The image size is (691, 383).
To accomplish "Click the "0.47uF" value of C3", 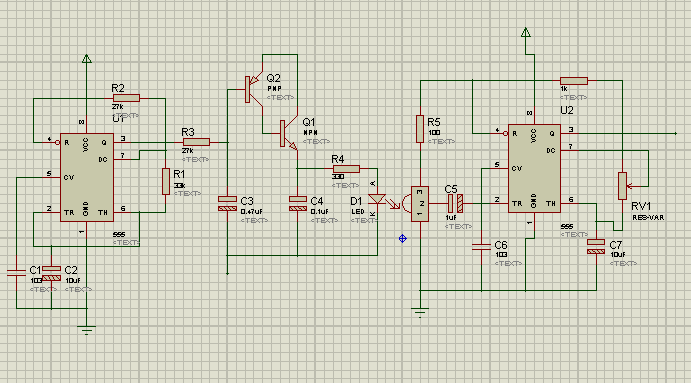I will click(x=251, y=212).
